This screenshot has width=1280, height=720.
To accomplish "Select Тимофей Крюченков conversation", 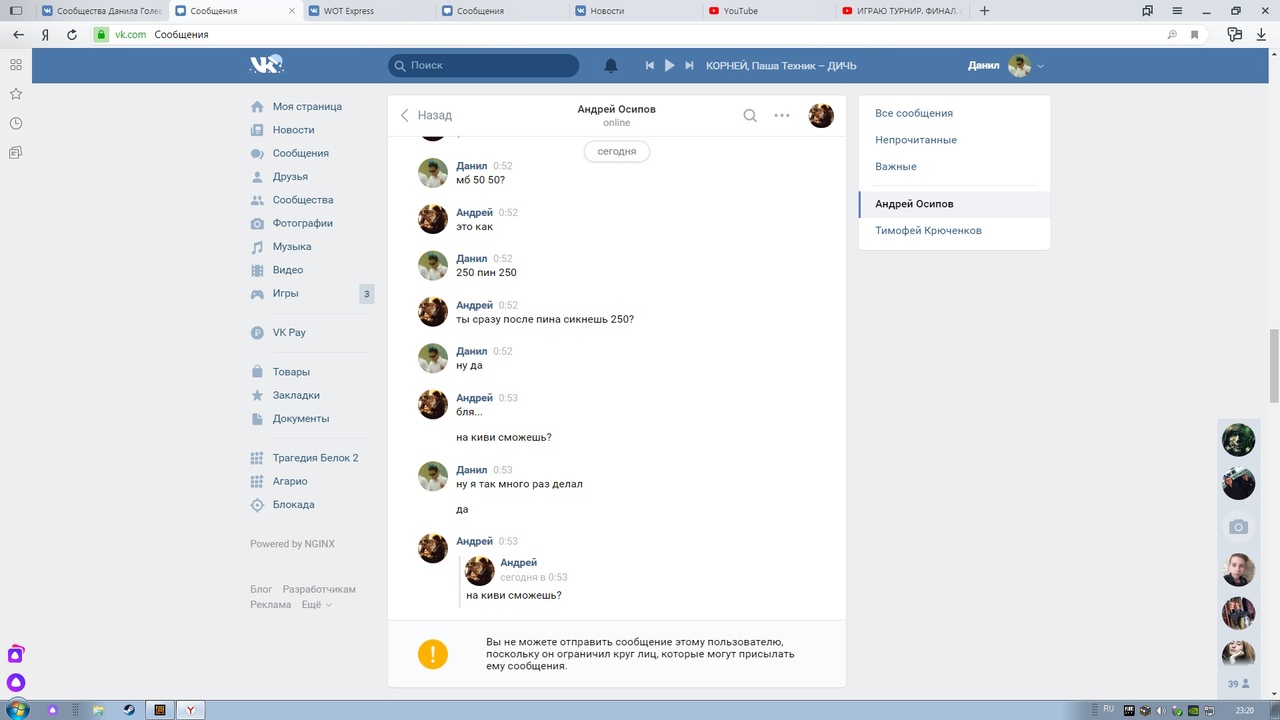I will coord(928,231).
